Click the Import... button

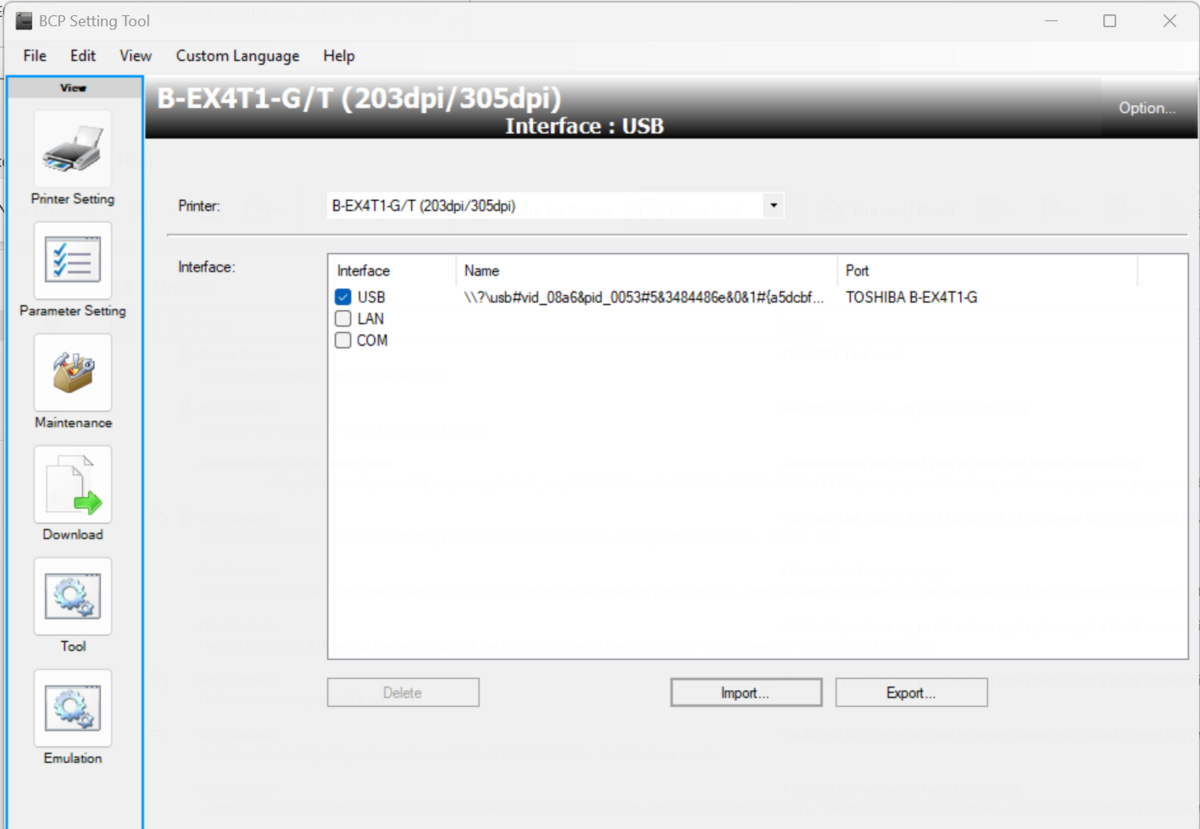745,691
